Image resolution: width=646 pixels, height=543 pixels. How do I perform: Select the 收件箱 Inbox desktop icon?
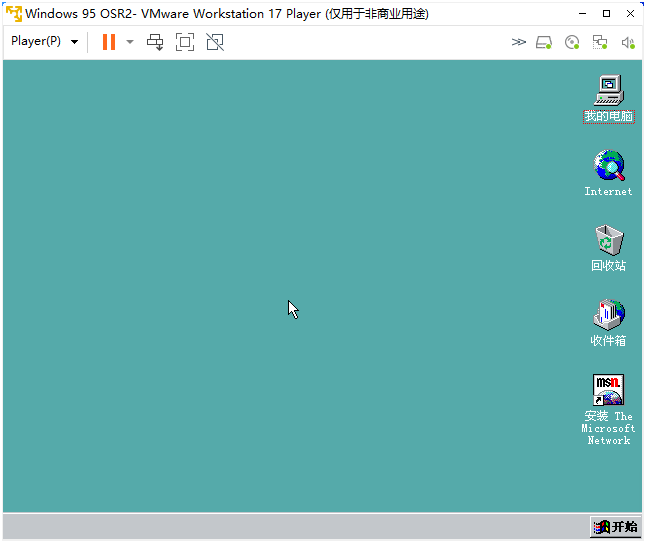click(x=608, y=315)
